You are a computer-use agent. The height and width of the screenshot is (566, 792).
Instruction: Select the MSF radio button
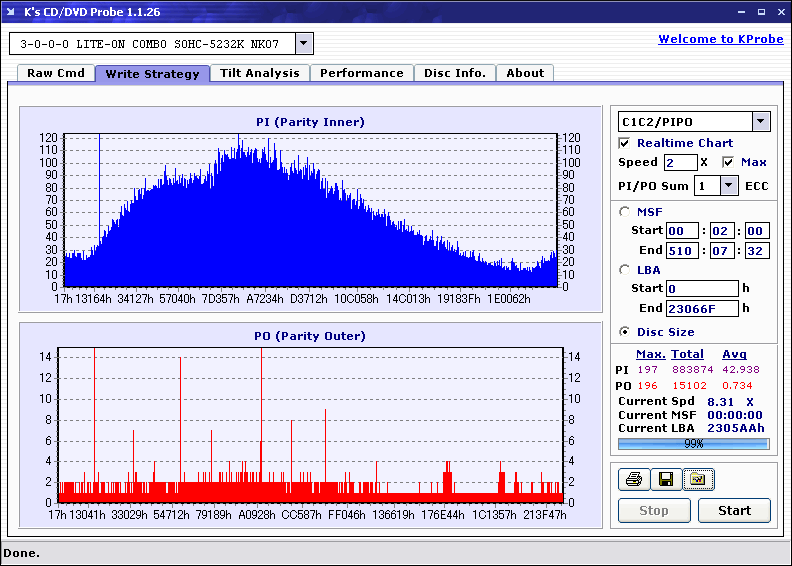(625, 211)
